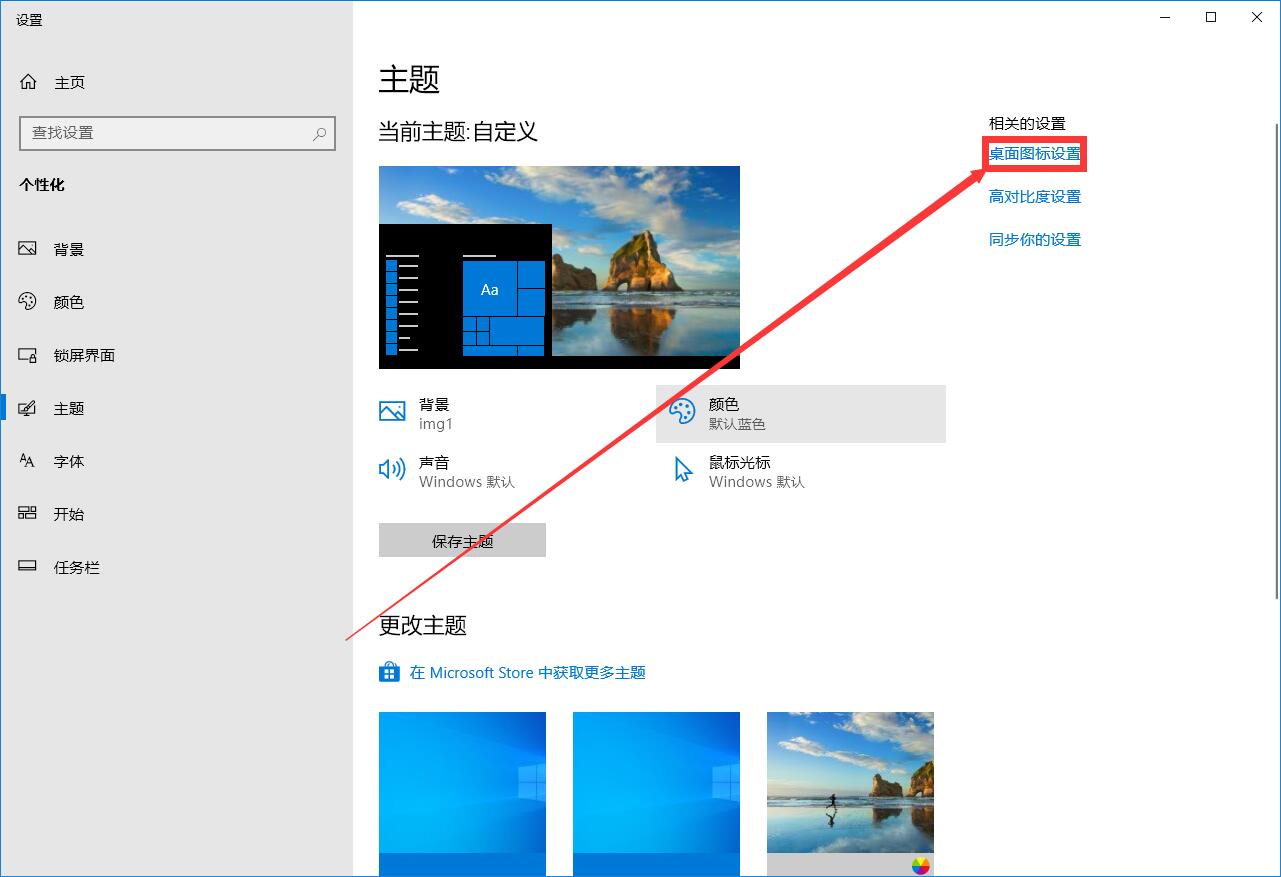This screenshot has height=877, width=1281.
Task: Click the 开始 tiles icon in sidebar
Action: click(x=28, y=514)
